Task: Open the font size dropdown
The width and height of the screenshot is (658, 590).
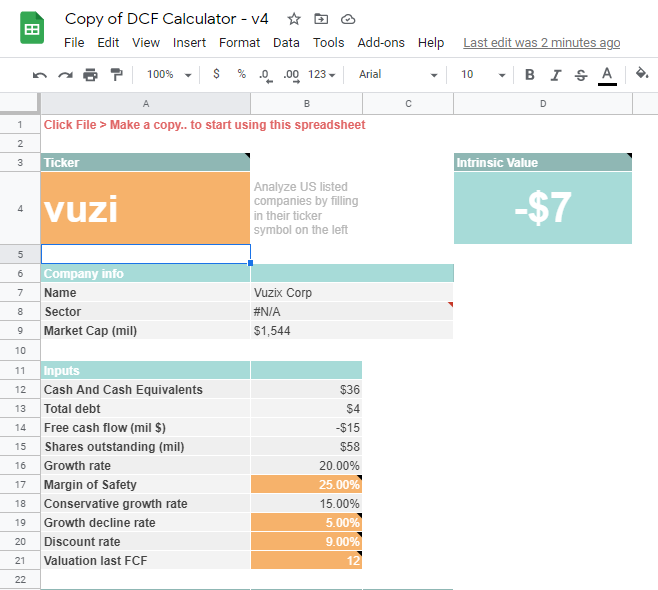Action: pos(483,75)
